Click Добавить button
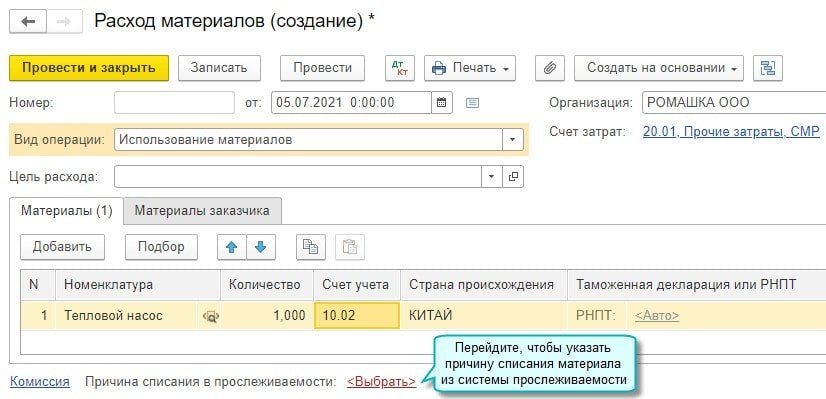The width and height of the screenshot is (826, 399). pyautogui.click(x=62, y=247)
